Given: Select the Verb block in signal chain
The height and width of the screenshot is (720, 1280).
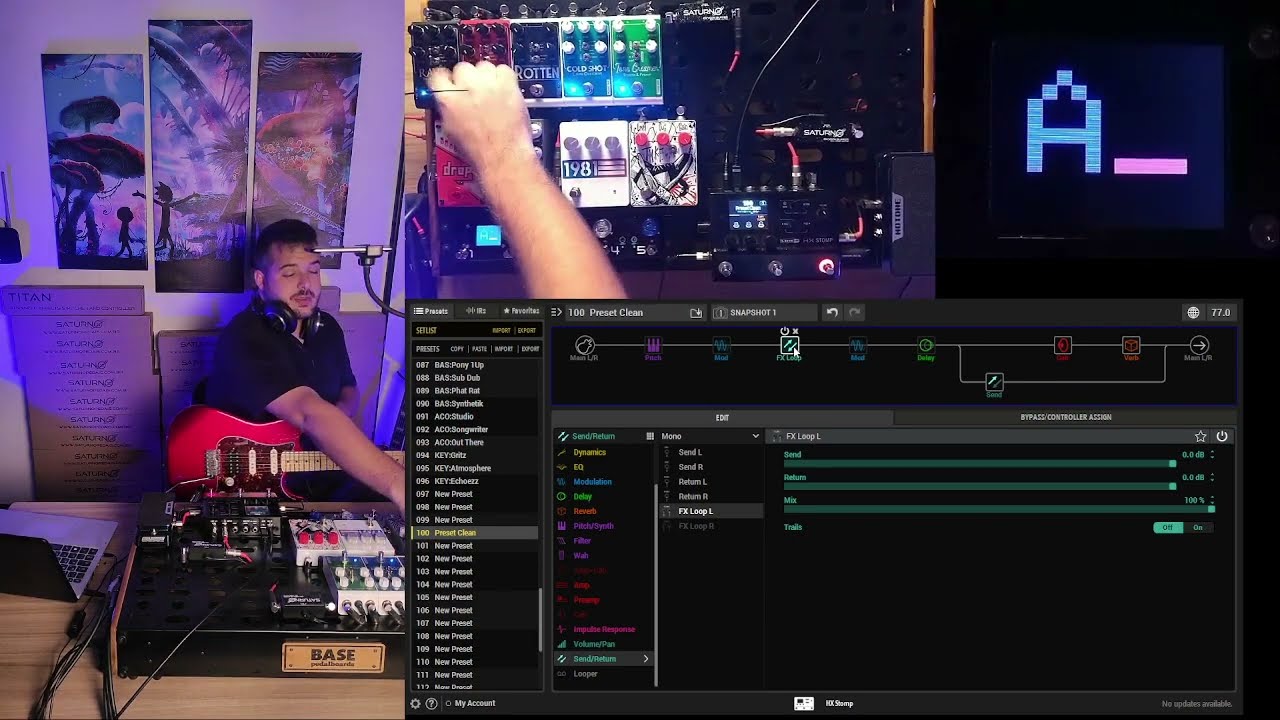Looking at the screenshot, I should click(1131, 346).
